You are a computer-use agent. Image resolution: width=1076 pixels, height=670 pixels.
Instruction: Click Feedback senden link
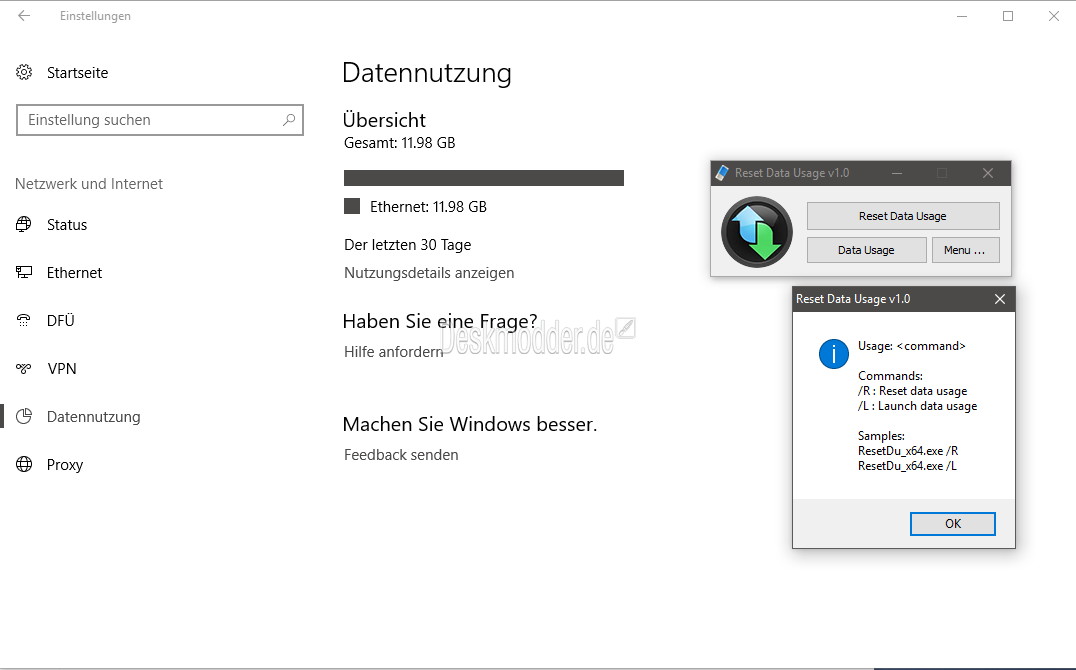(401, 454)
